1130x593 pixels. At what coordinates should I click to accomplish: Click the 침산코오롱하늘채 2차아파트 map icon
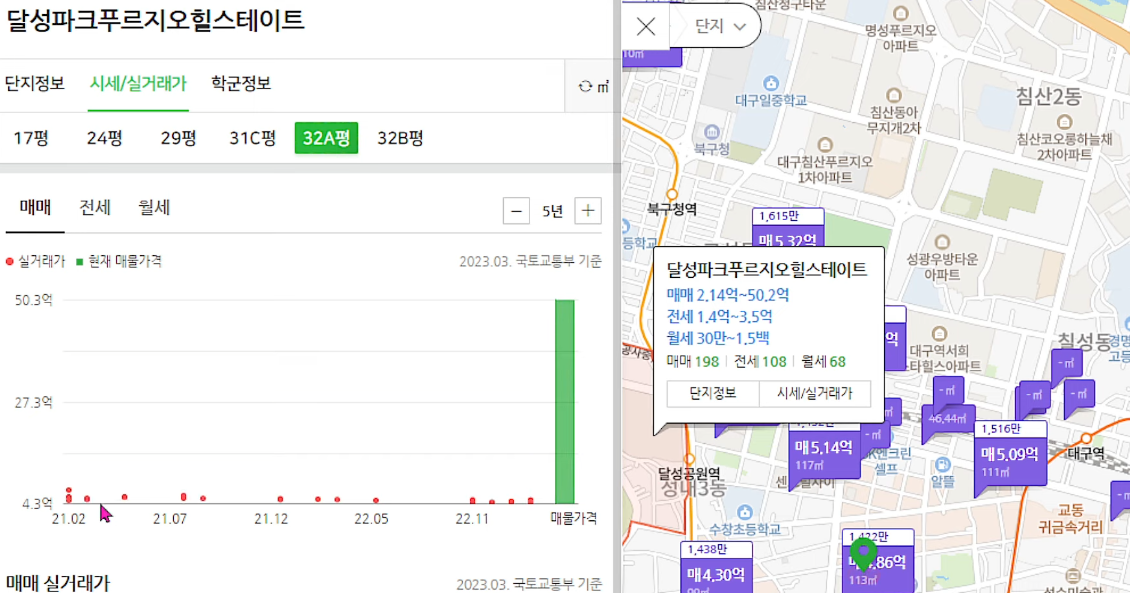tap(1064, 122)
